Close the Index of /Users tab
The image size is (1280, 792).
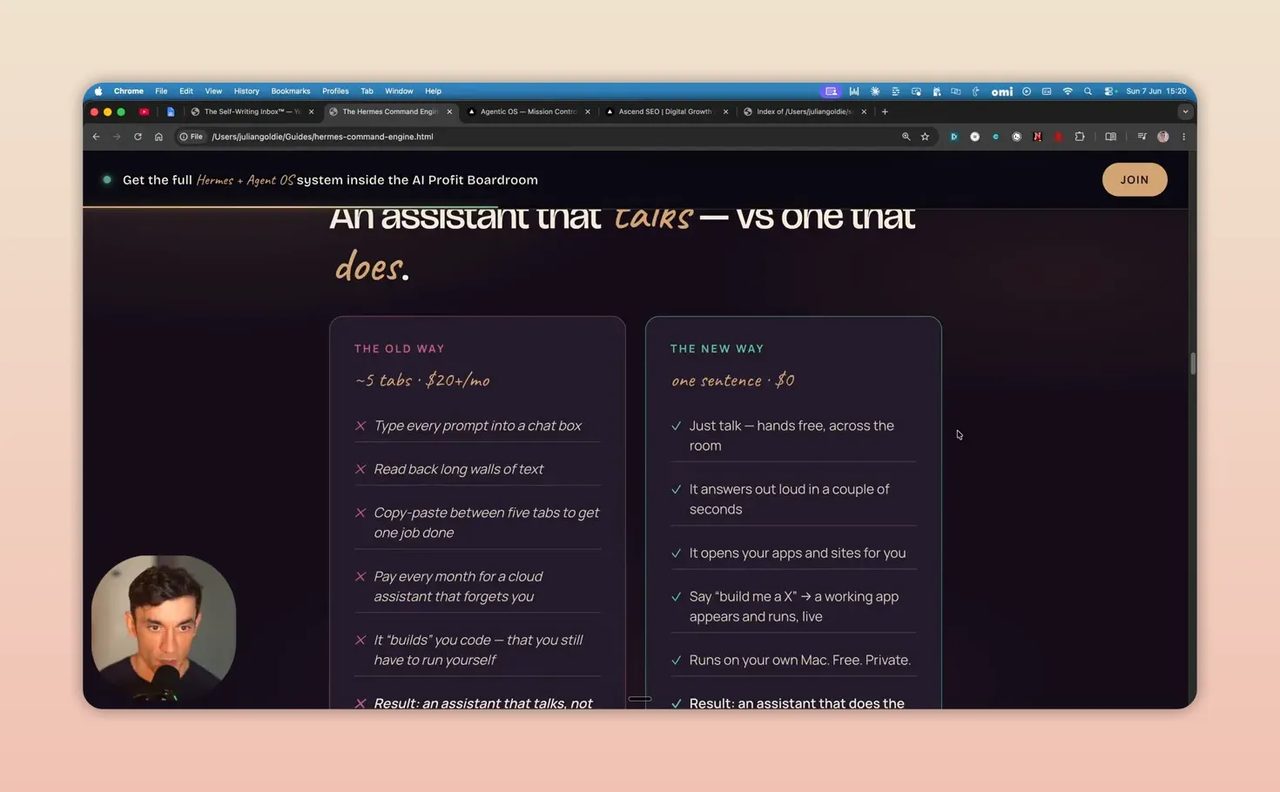point(864,112)
